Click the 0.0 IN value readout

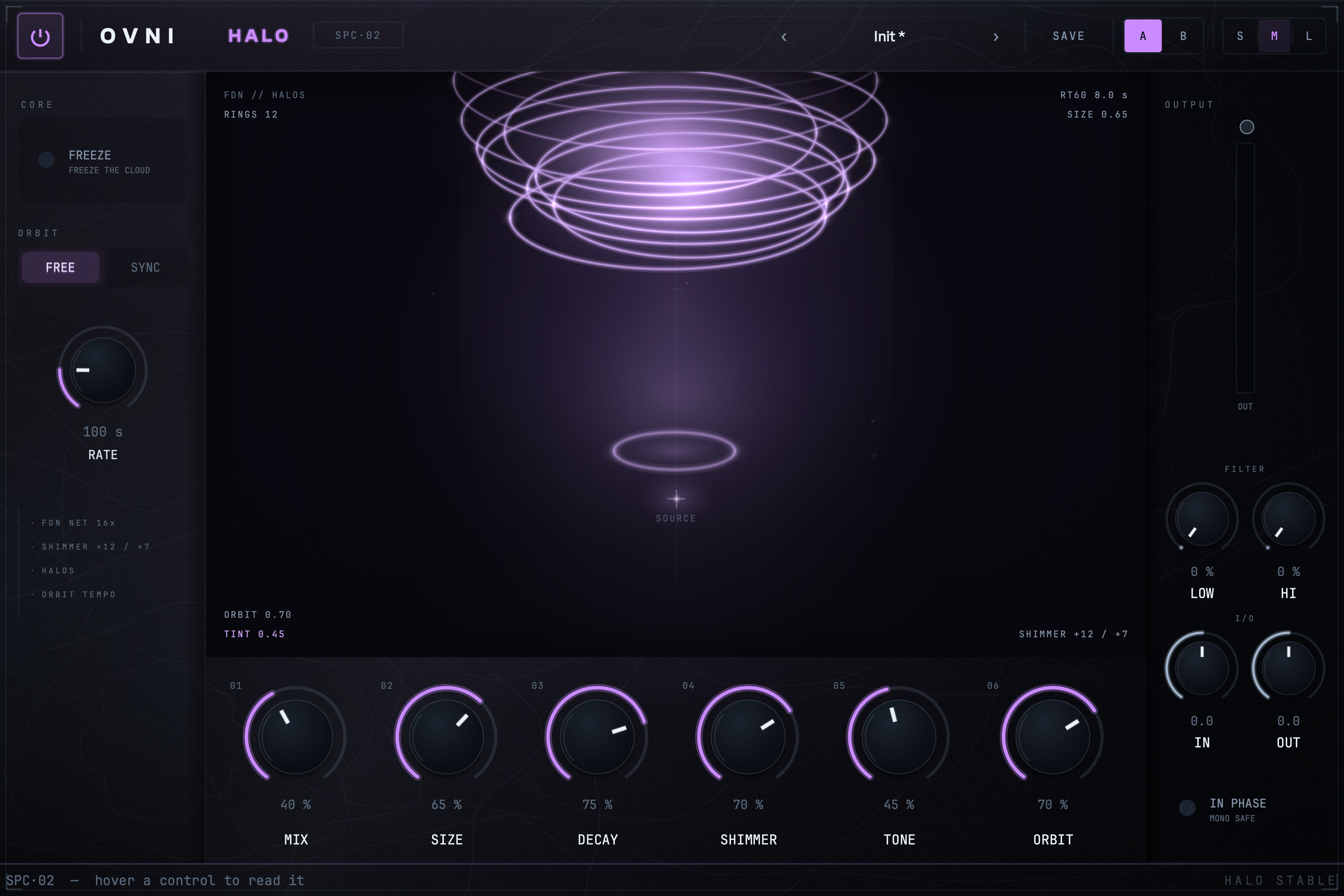1202,721
